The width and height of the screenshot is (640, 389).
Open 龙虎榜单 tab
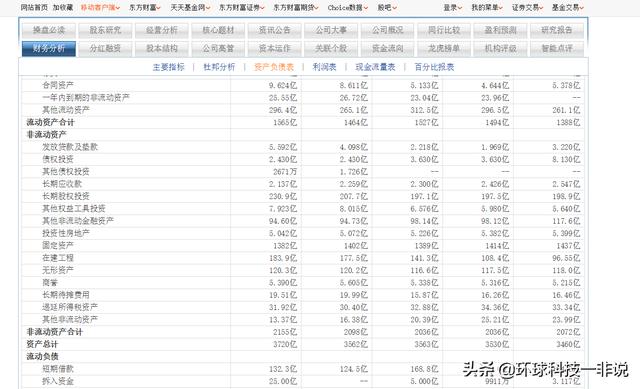(444, 49)
